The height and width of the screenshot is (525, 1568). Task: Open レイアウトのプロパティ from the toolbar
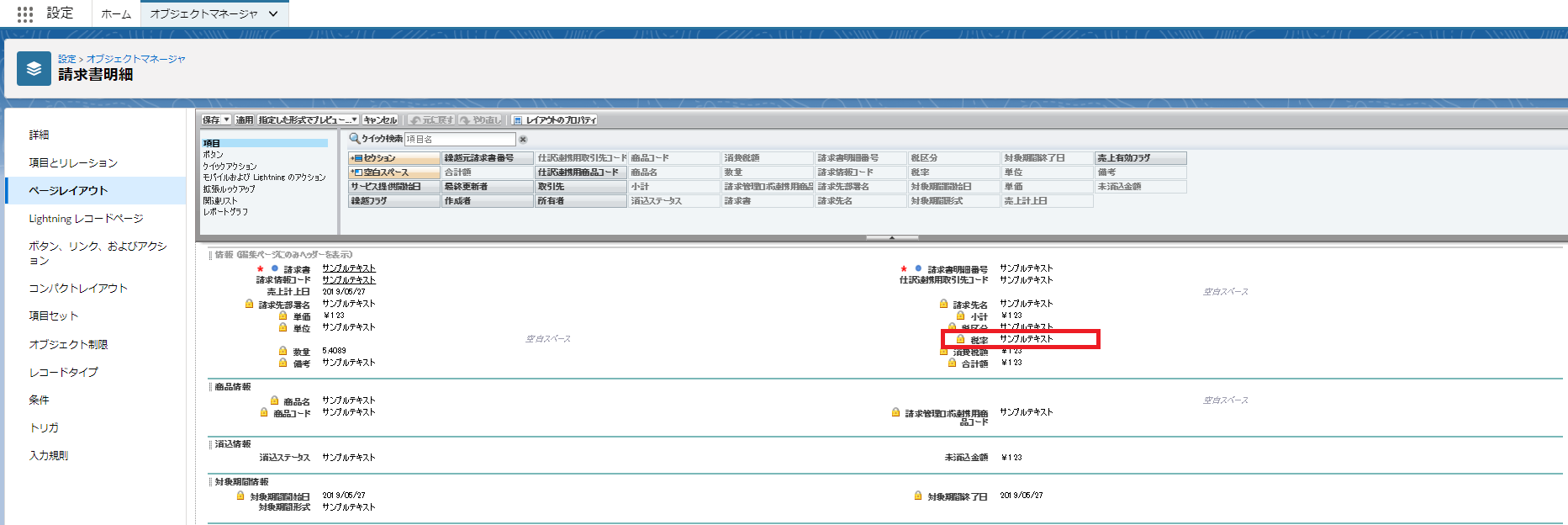(x=555, y=119)
